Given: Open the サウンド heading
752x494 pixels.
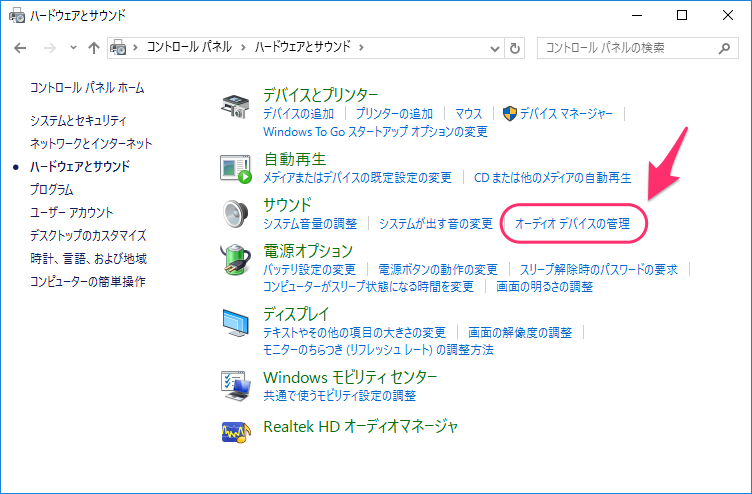Looking at the screenshot, I should point(287,205).
